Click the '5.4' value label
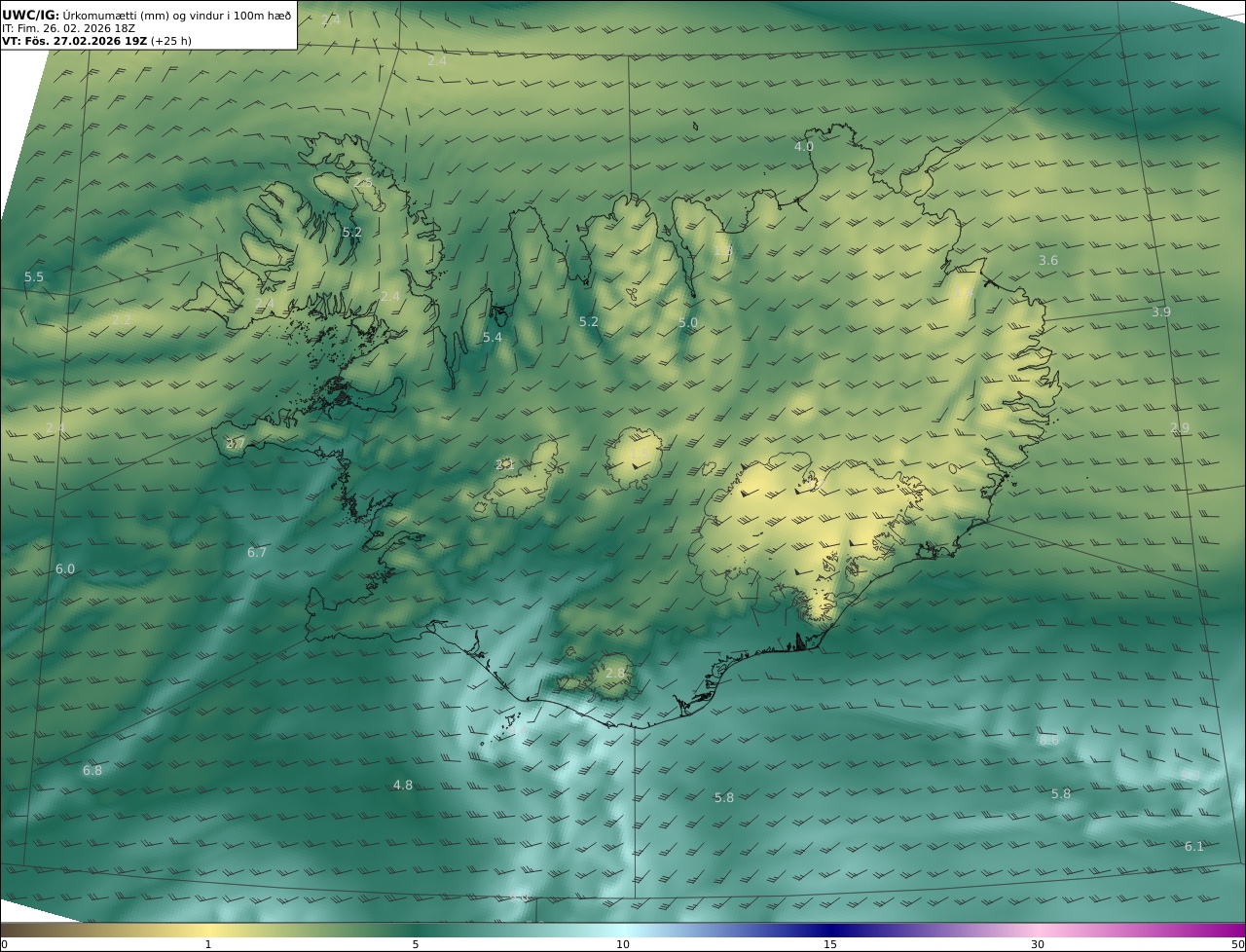Image resolution: width=1246 pixels, height=952 pixels. coord(493,338)
